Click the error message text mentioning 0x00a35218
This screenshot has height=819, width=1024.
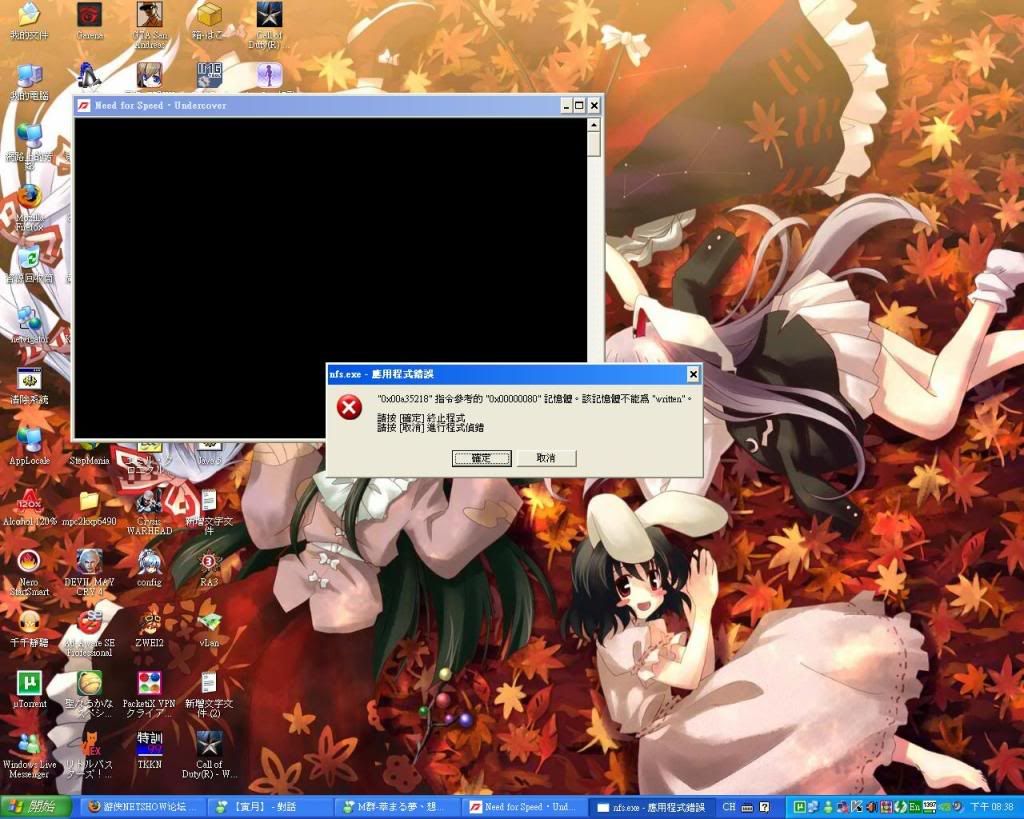pos(534,398)
